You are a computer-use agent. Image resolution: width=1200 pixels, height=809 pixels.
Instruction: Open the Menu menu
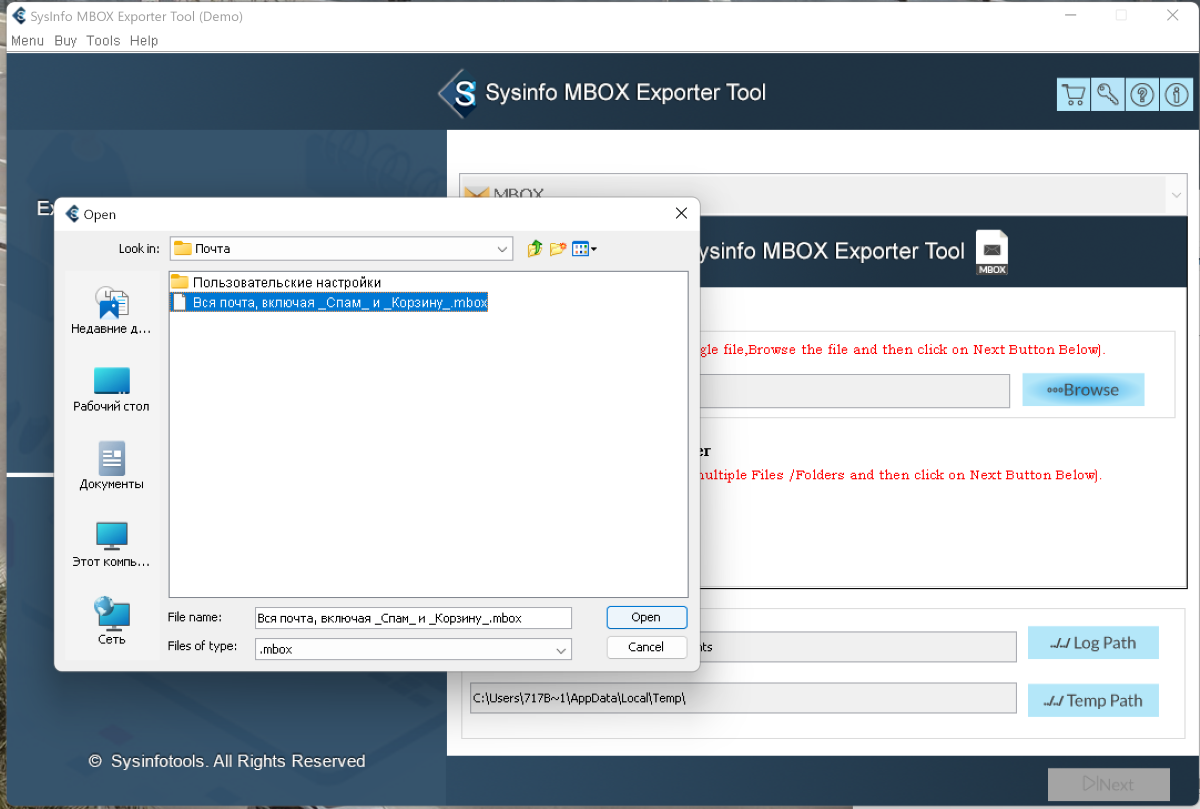[27, 41]
